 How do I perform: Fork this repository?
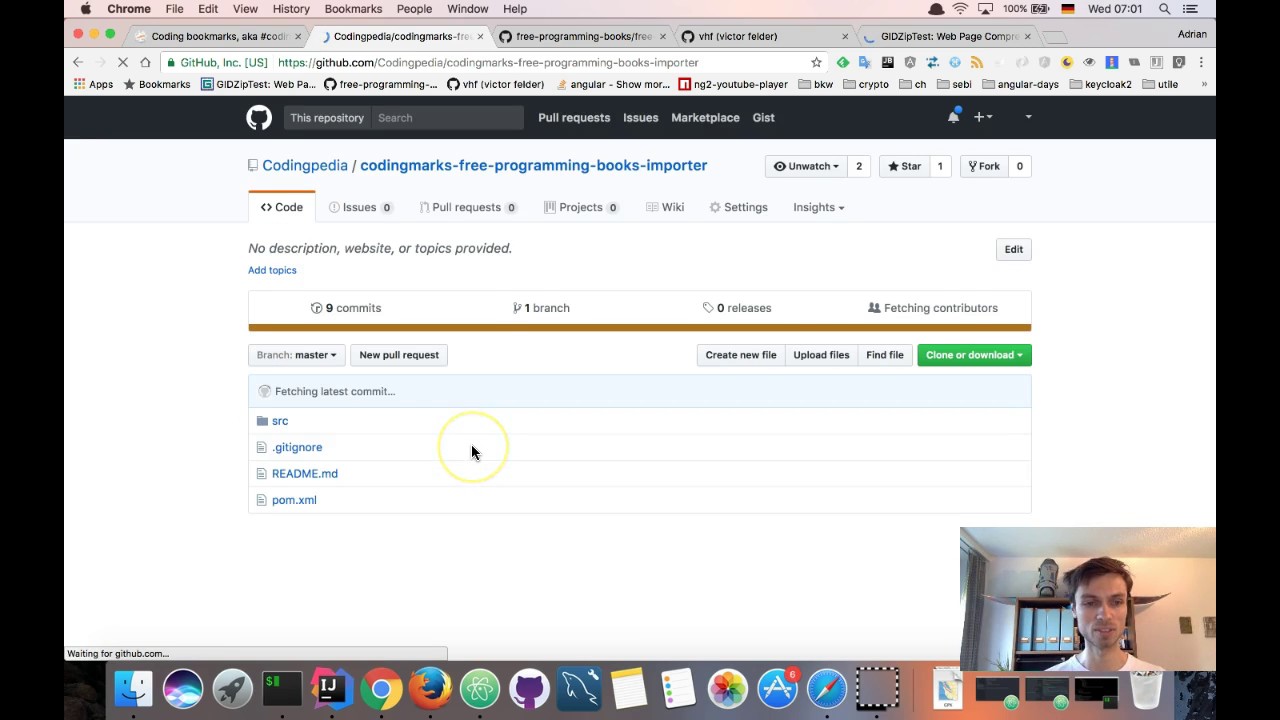pyautogui.click(x=982, y=166)
